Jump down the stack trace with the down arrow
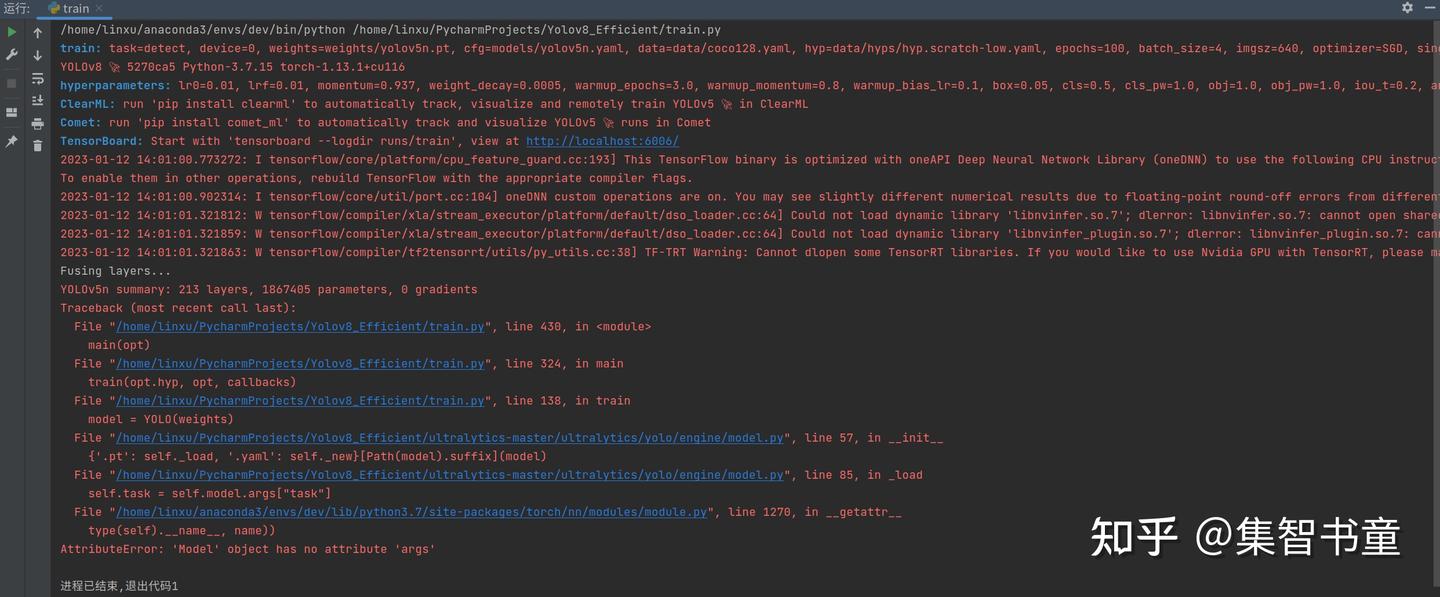The image size is (1440, 597). (38, 56)
